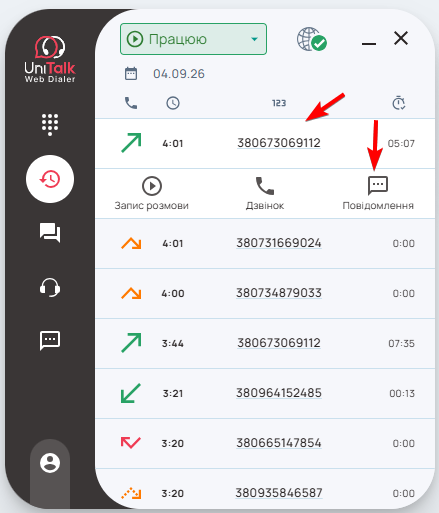
Task: Sort by call duration stopwatch header
Action: click(399, 103)
